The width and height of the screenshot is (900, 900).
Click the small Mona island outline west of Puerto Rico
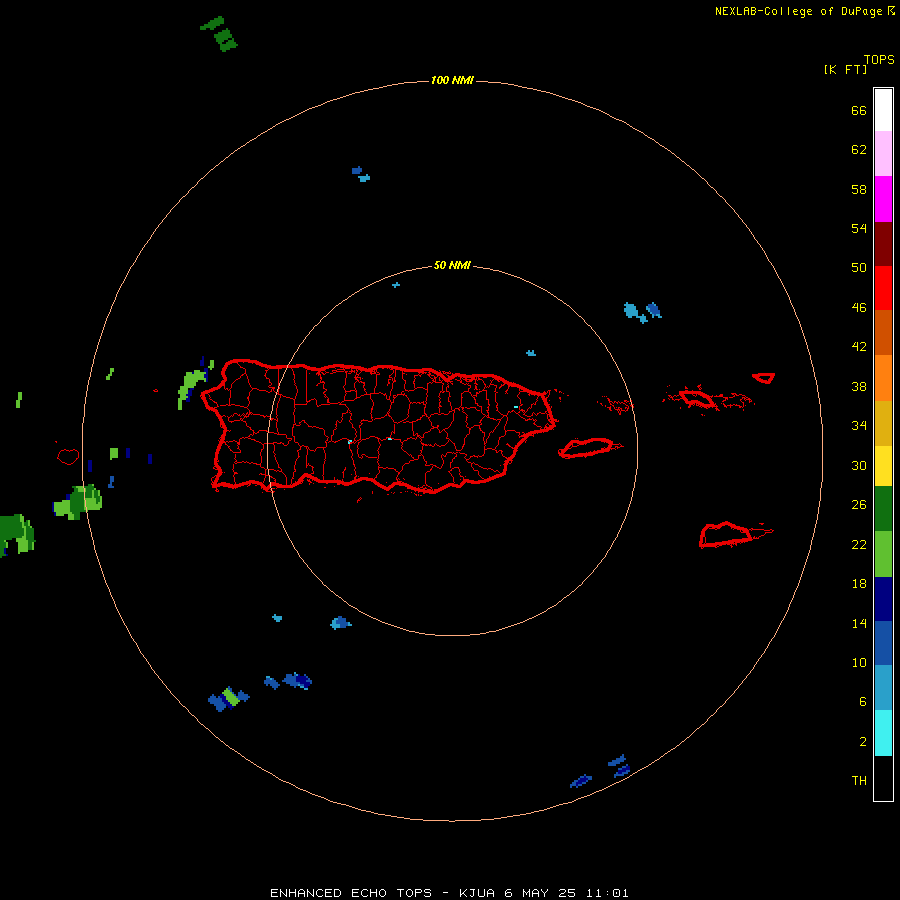click(68, 456)
